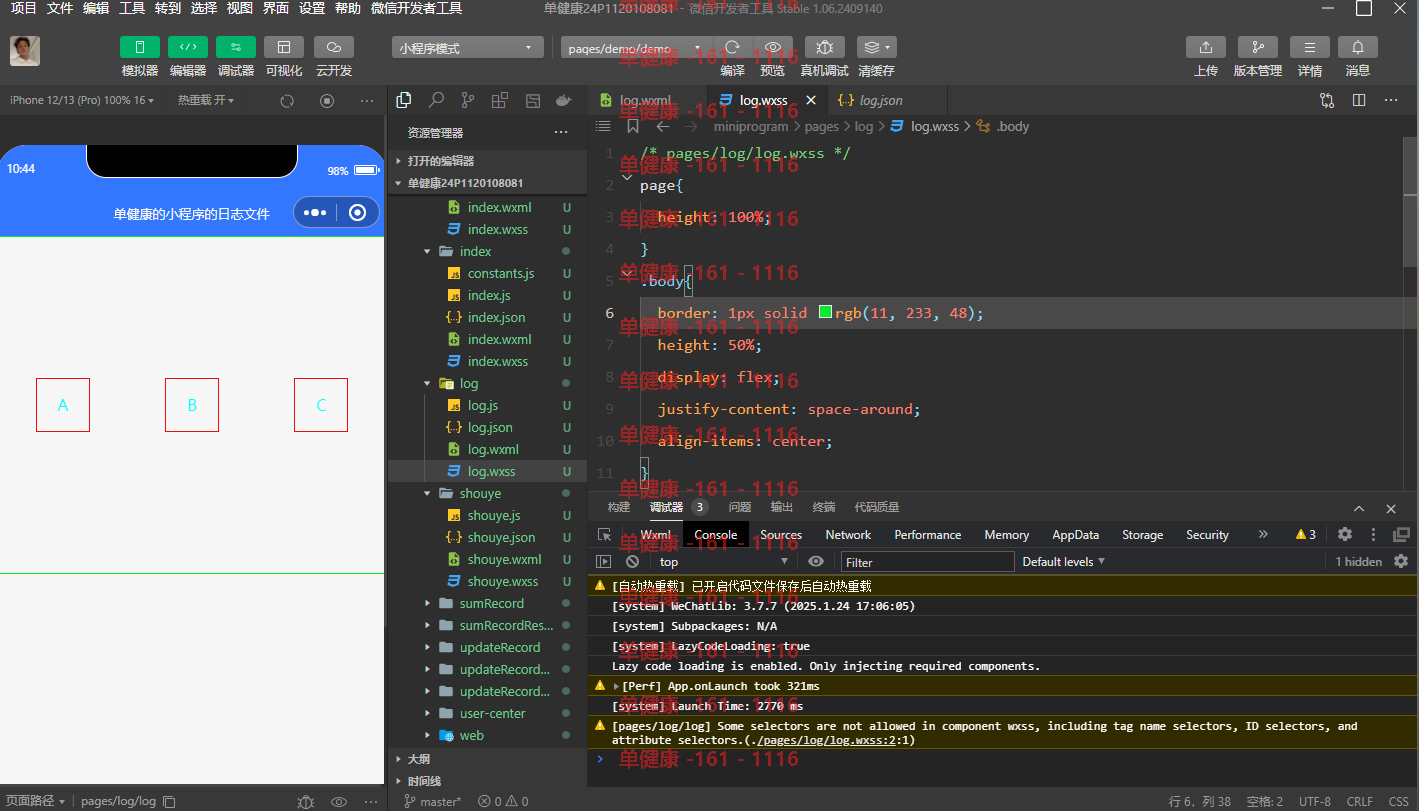The height and width of the screenshot is (811, 1419).
Task: Switch to the log.wxml editor tab
Action: pos(646,100)
